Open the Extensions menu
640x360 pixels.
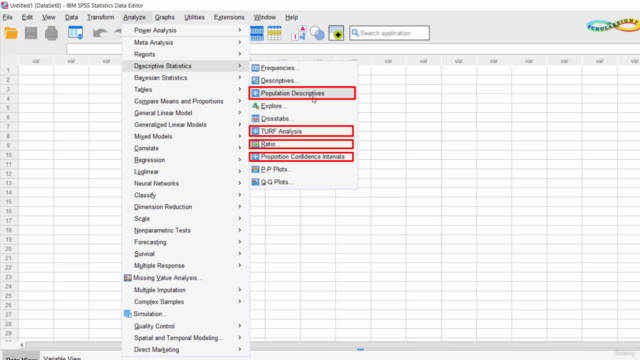point(229,17)
